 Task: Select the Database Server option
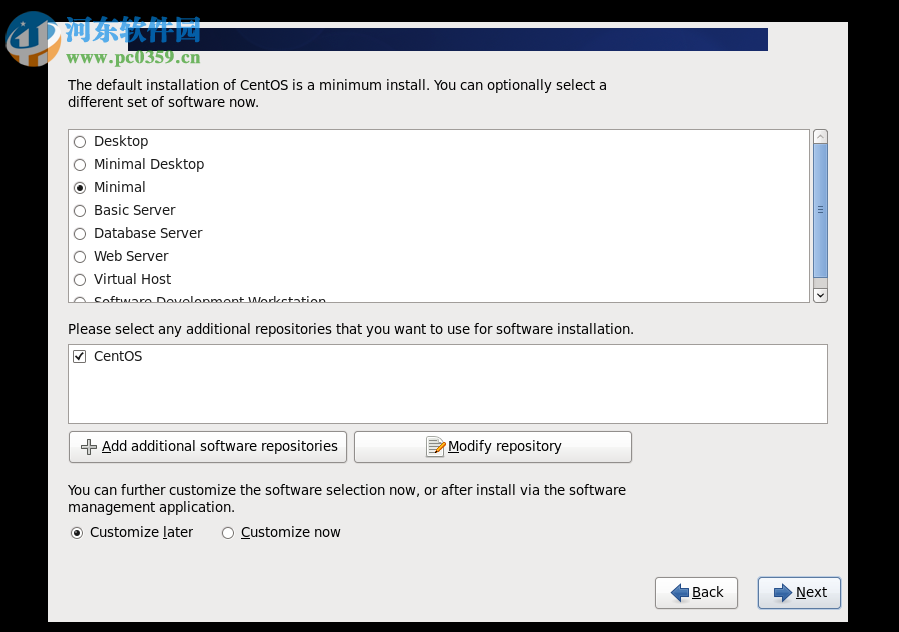[x=79, y=233]
